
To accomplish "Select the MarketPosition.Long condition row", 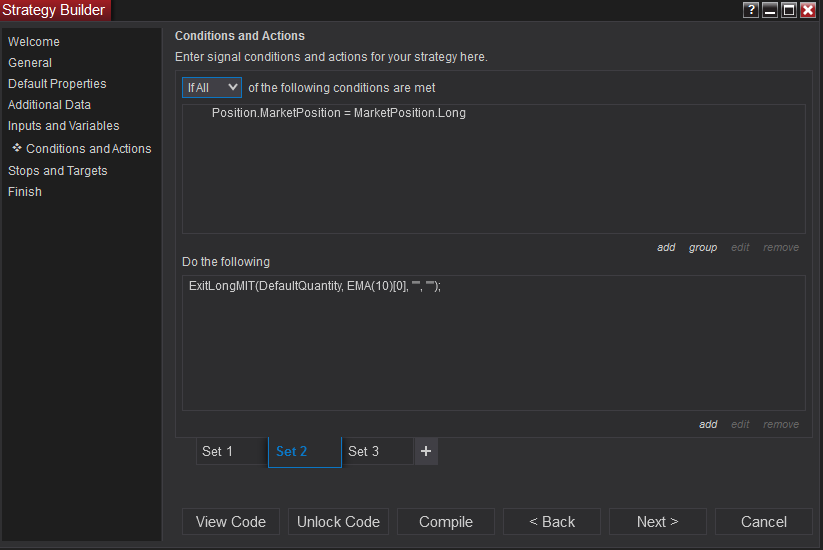I will pyautogui.click(x=338, y=113).
